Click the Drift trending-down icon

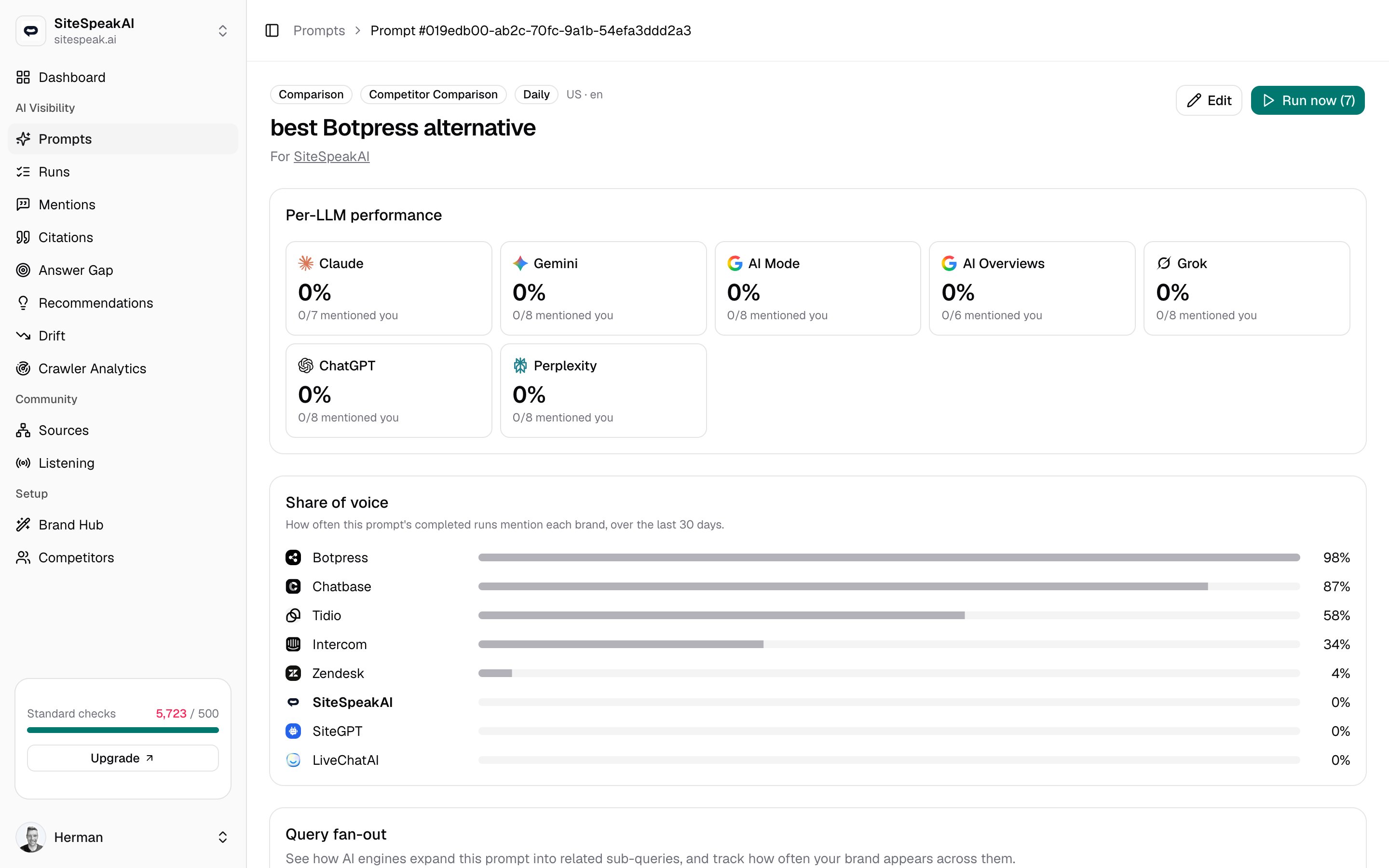[23, 335]
